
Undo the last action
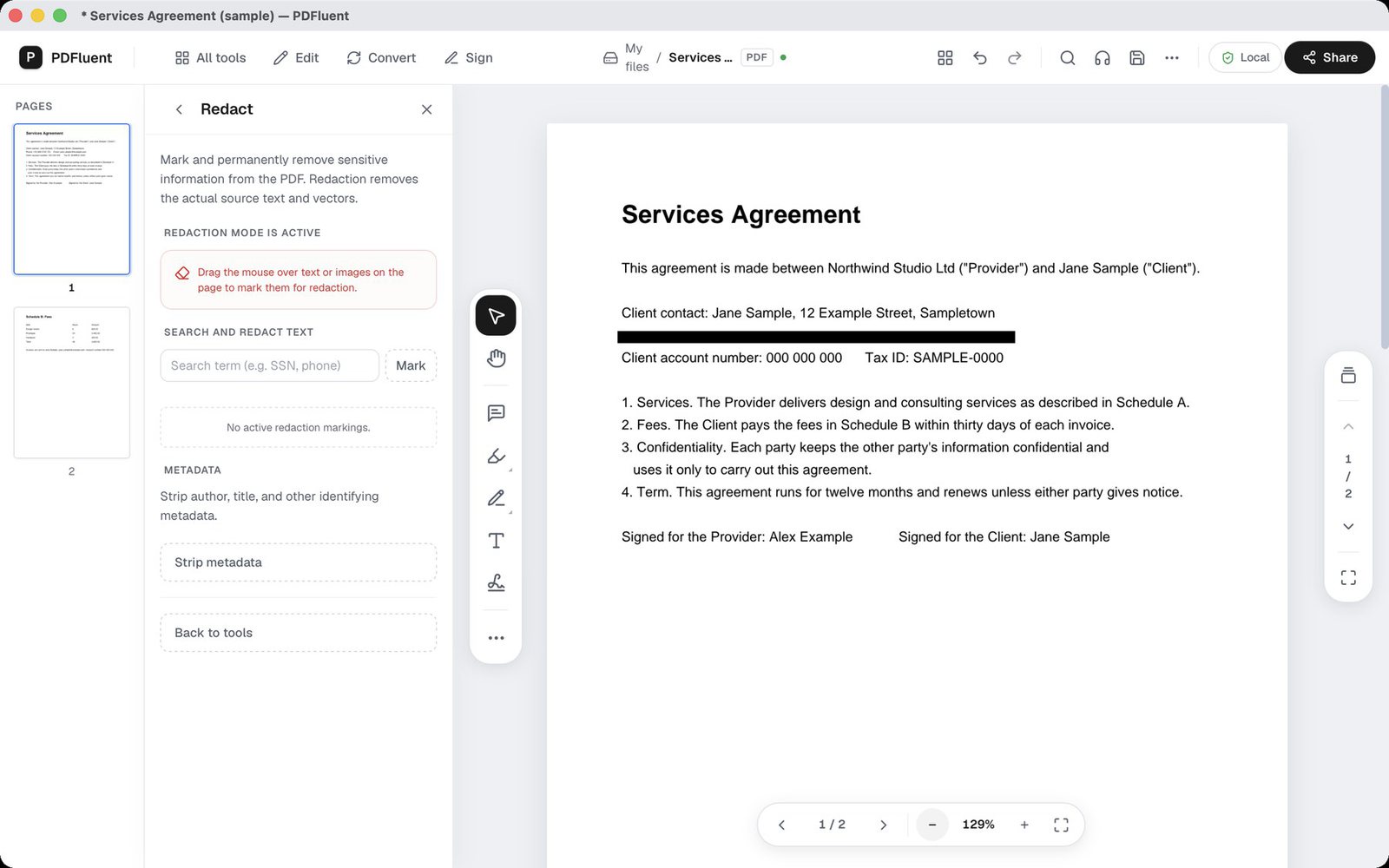[980, 57]
